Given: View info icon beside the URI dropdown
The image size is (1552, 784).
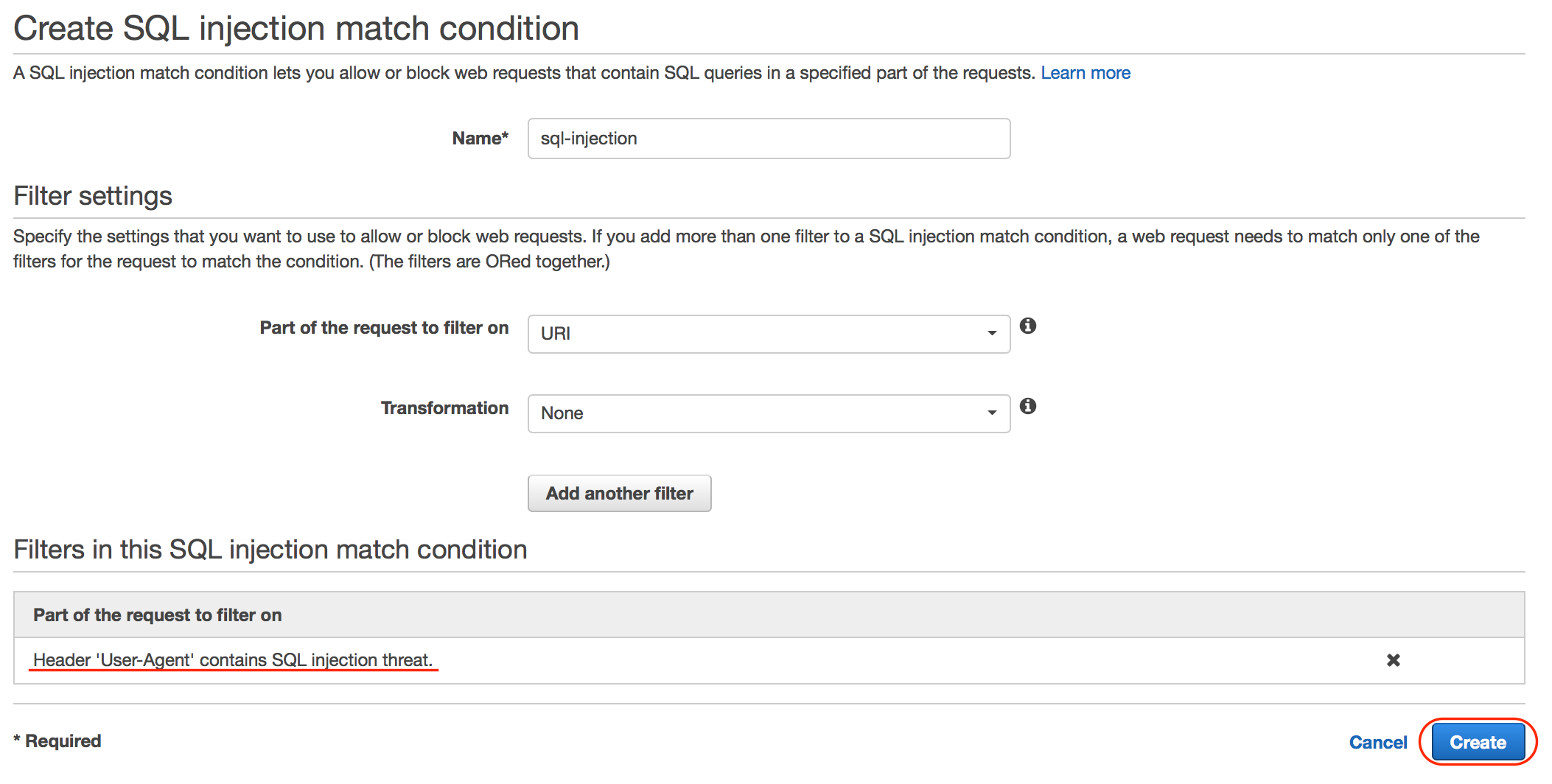Looking at the screenshot, I should (x=1030, y=326).
